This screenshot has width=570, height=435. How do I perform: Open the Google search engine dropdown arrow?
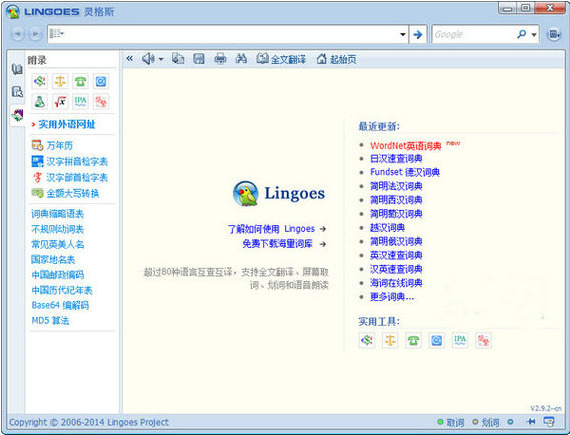pos(534,35)
